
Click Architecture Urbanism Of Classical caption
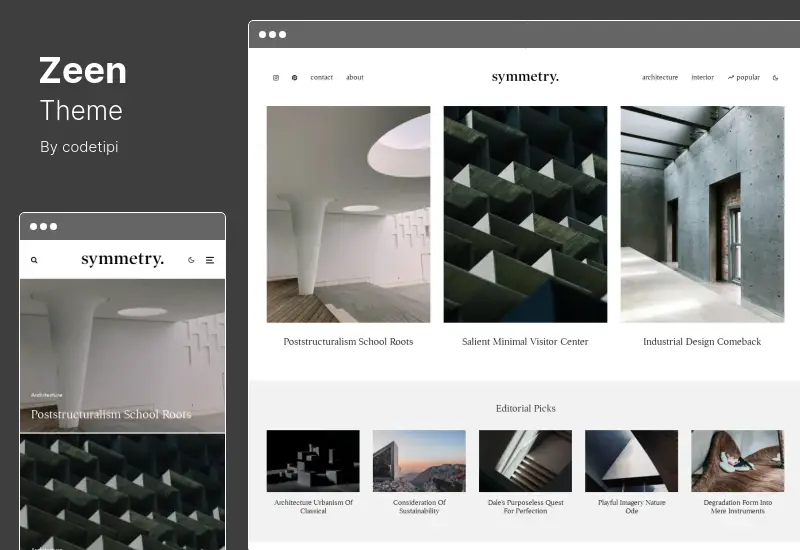coord(313,506)
